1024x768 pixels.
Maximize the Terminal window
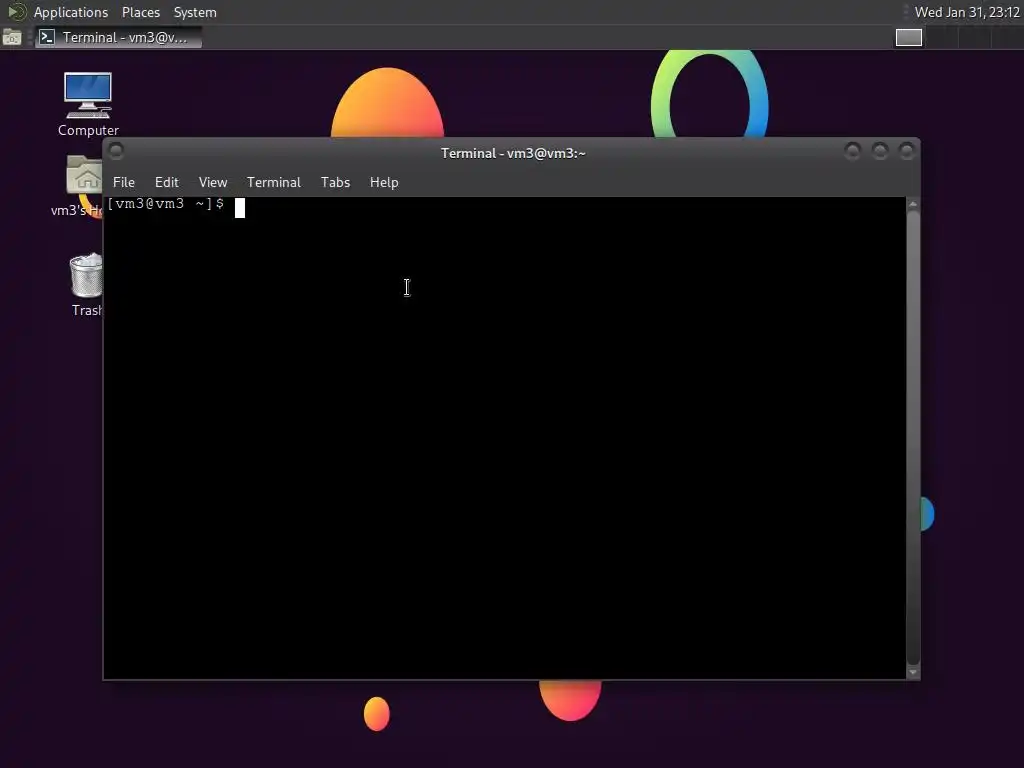pos(880,152)
